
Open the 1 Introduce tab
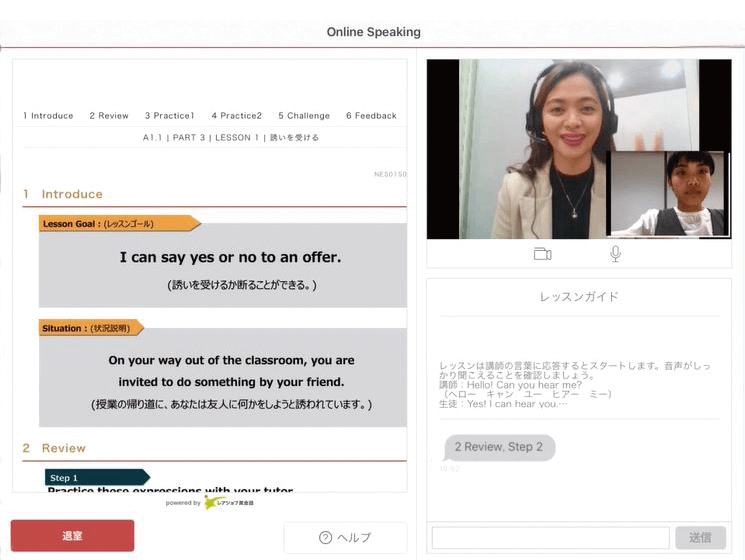(x=48, y=115)
